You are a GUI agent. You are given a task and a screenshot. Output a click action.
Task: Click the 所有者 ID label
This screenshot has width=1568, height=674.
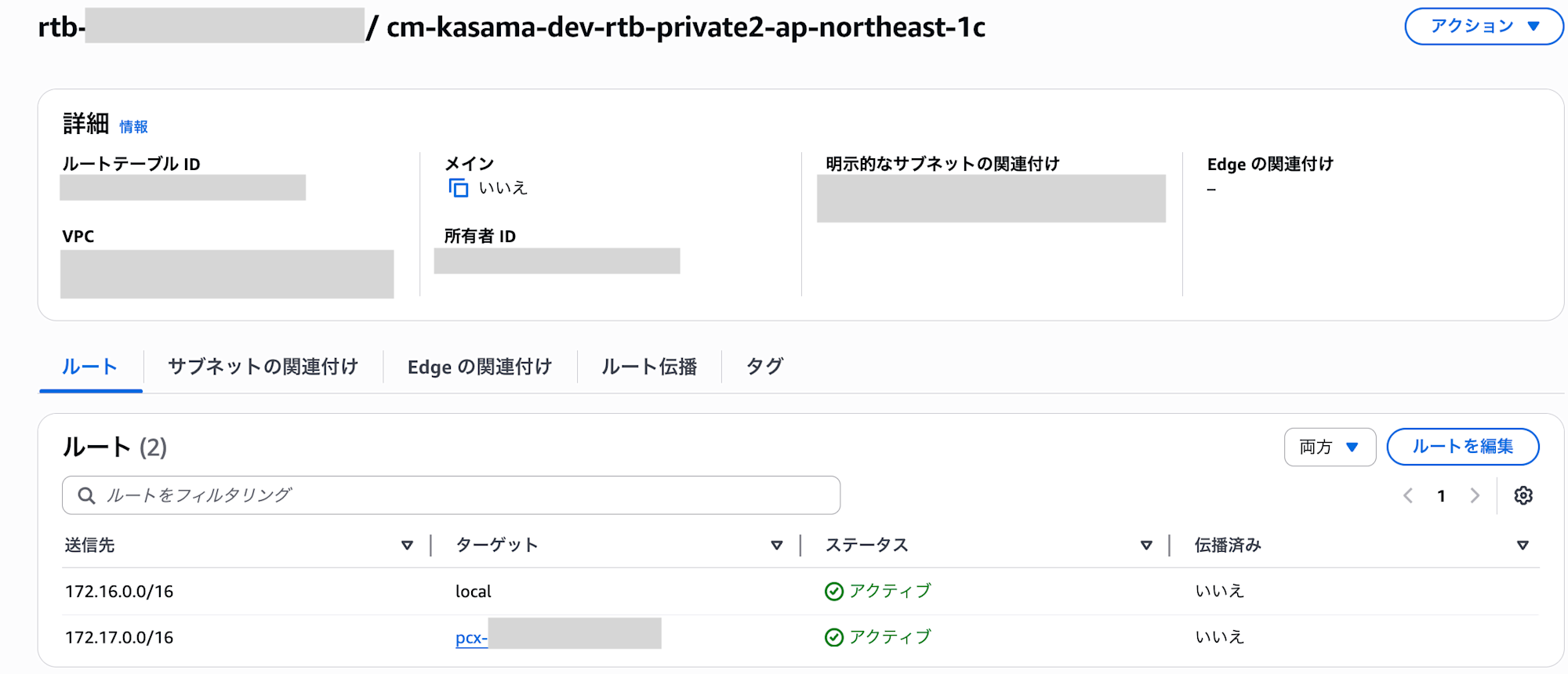click(480, 236)
